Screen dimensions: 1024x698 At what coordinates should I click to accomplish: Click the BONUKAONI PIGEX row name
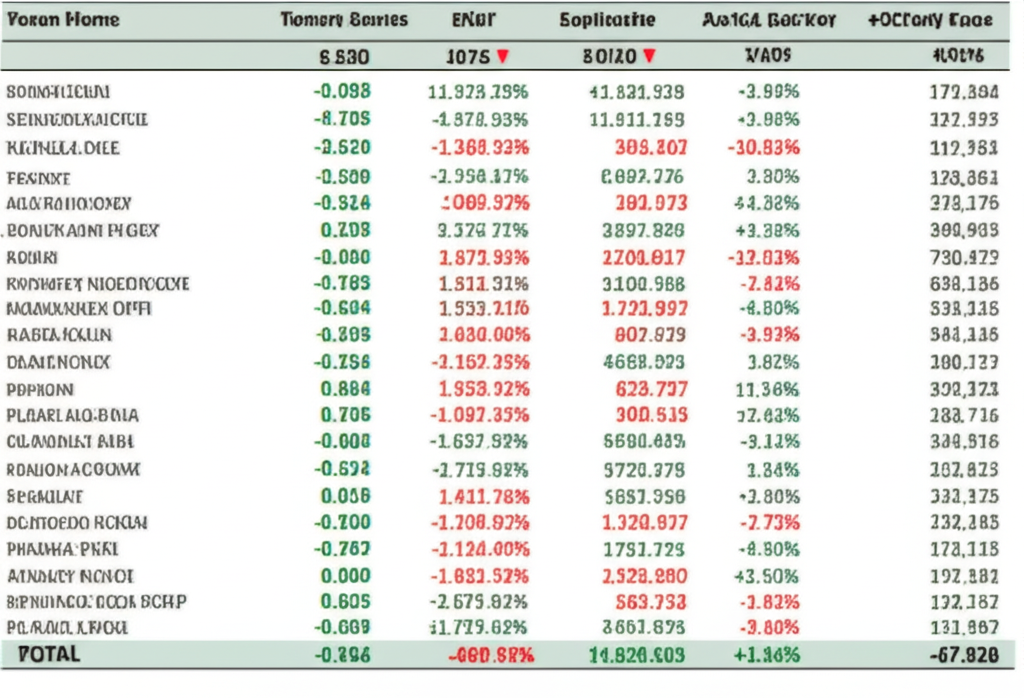point(83,231)
